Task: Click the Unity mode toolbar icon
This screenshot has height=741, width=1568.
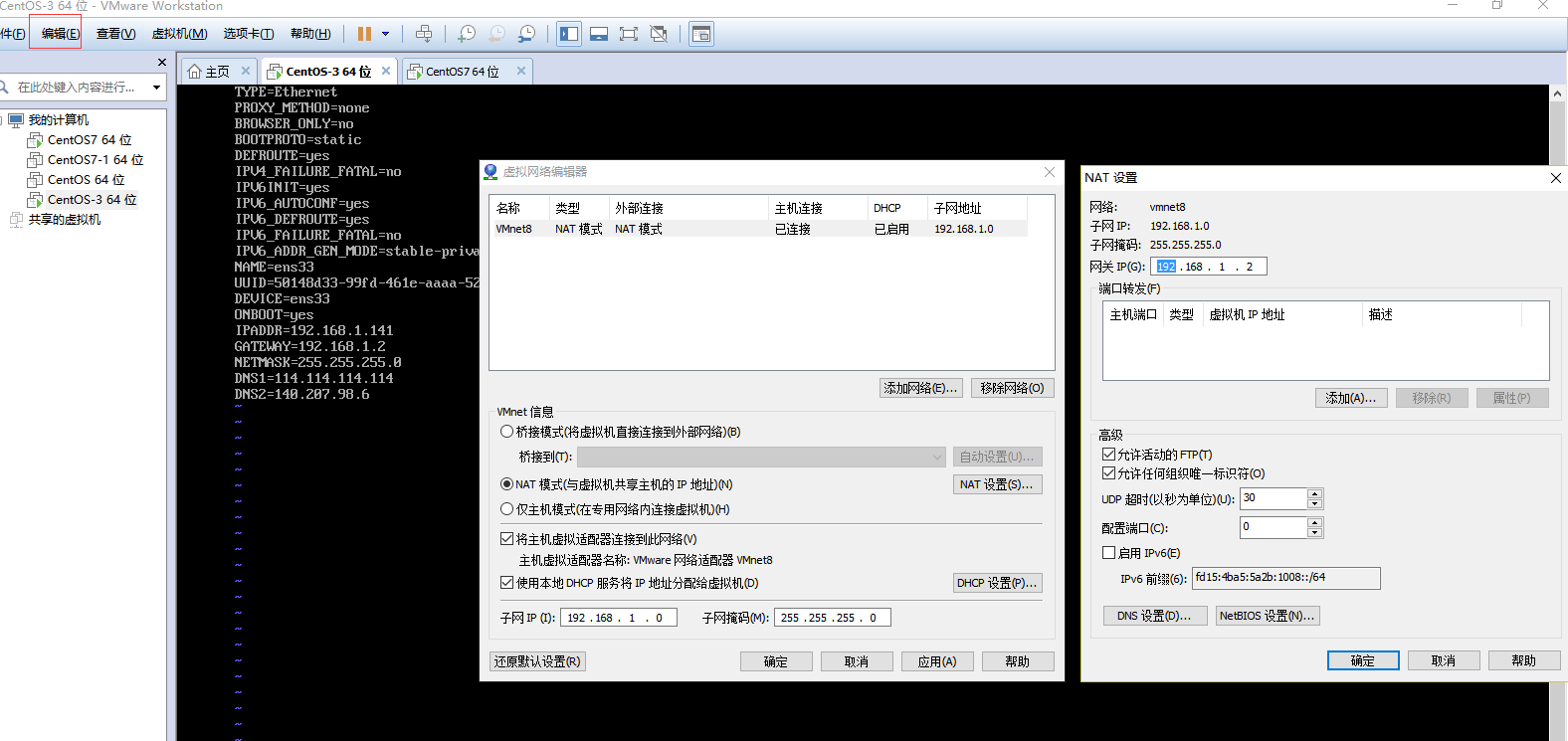Action: [x=659, y=34]
